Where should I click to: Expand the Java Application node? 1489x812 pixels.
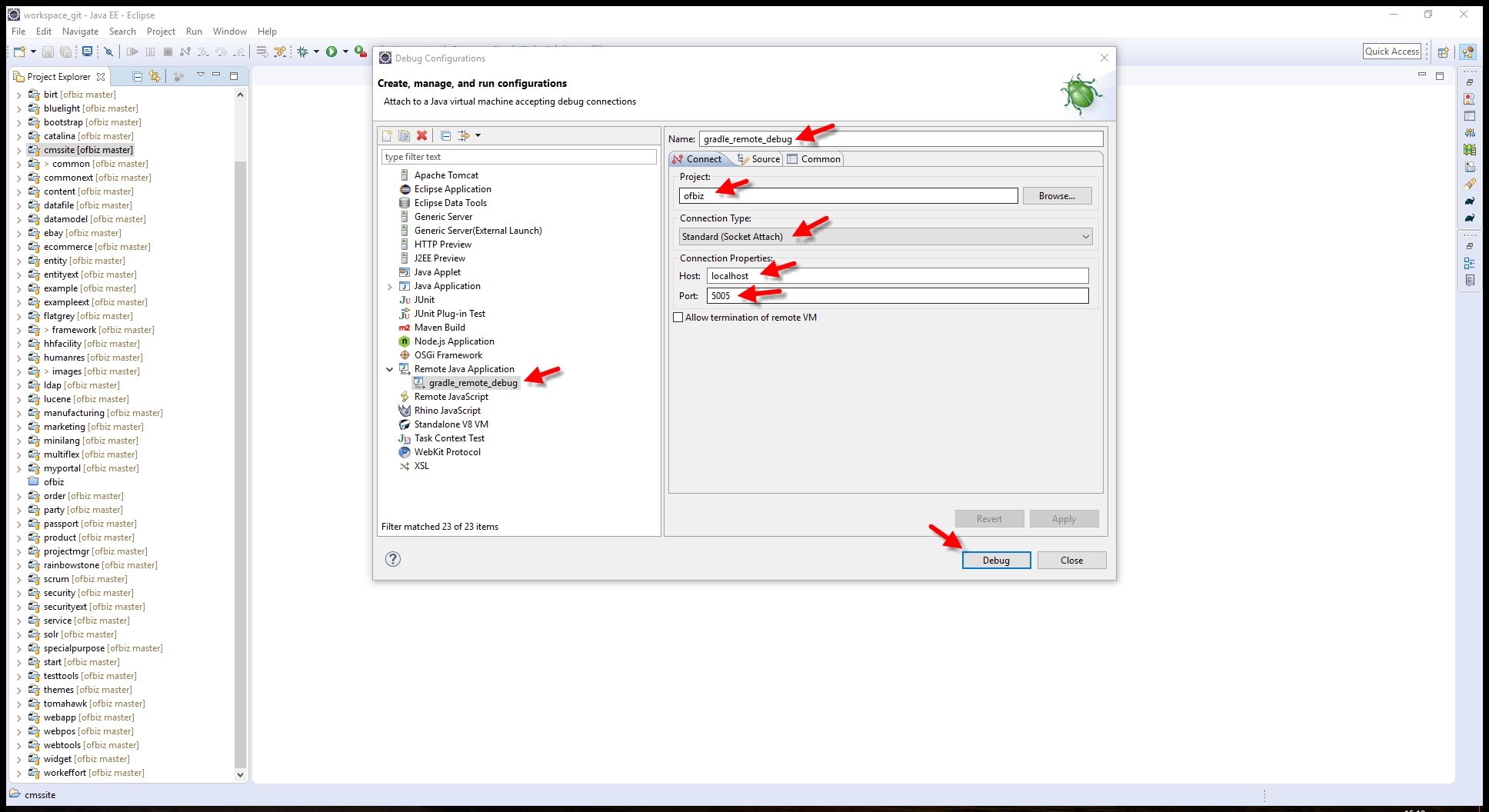point(390,286)
